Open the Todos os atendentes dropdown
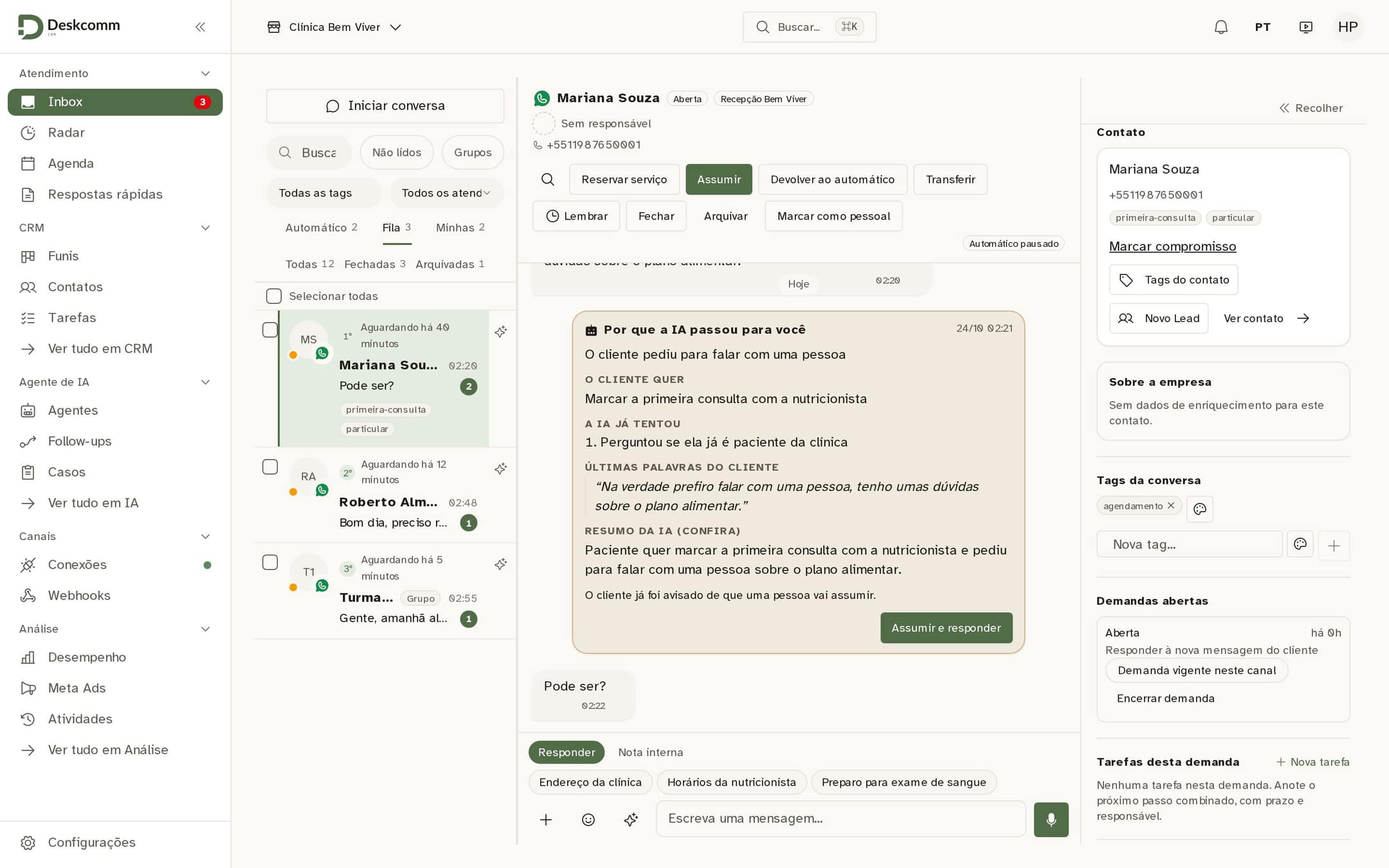 pos(446,193)
